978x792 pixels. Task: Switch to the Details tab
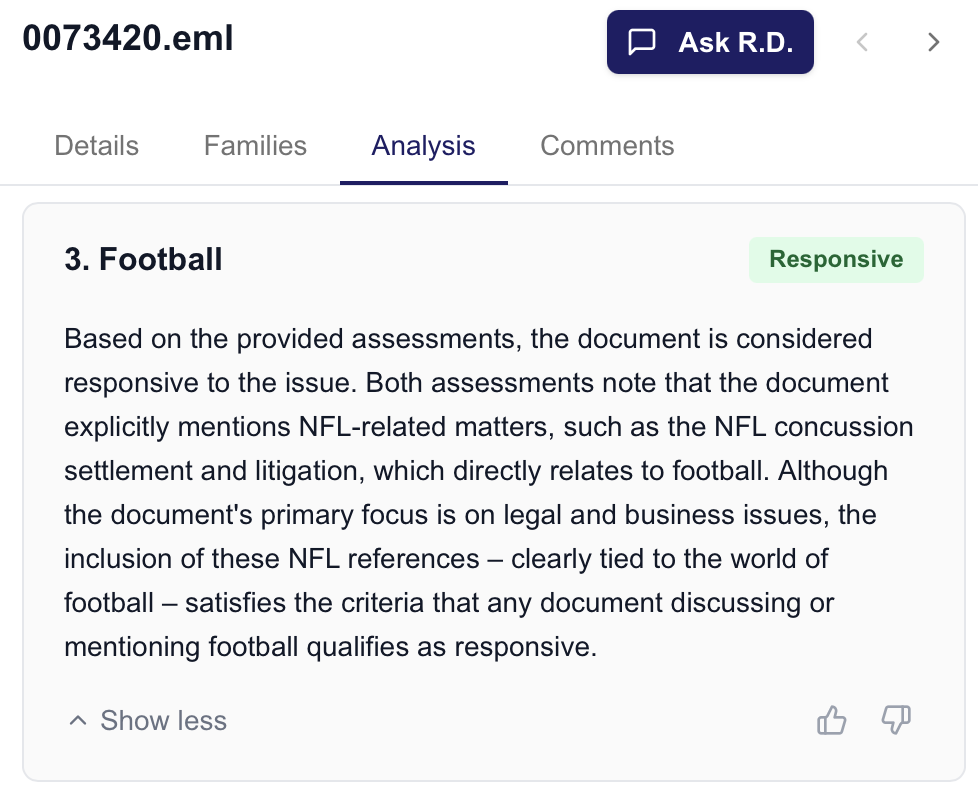point(96,146)
